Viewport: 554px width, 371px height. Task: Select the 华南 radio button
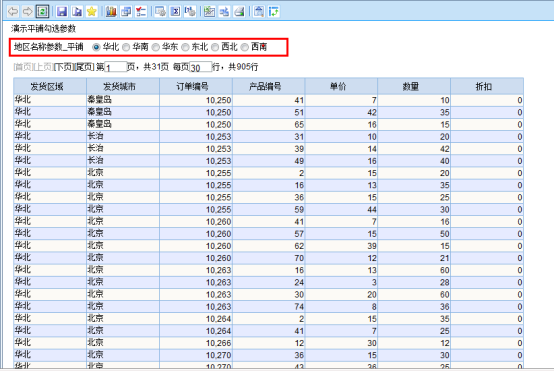126,47
